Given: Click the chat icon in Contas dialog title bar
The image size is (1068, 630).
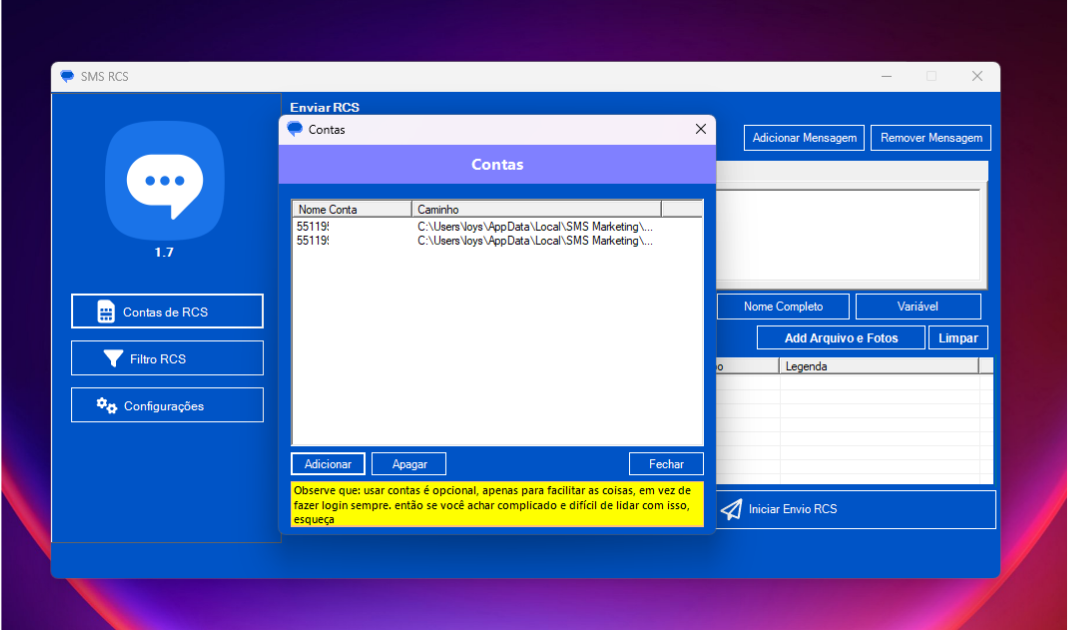Looking at the screenshot, I should tap(295, 129).
